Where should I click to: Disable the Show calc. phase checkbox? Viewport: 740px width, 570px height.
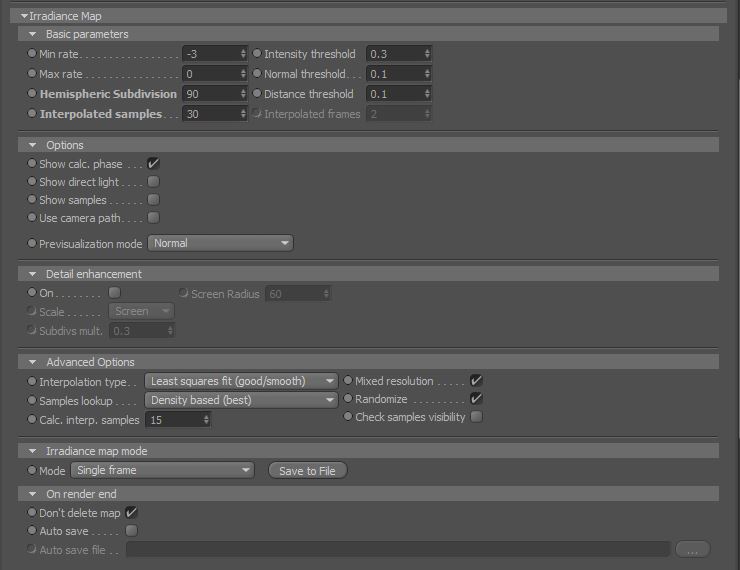(153, 164)
